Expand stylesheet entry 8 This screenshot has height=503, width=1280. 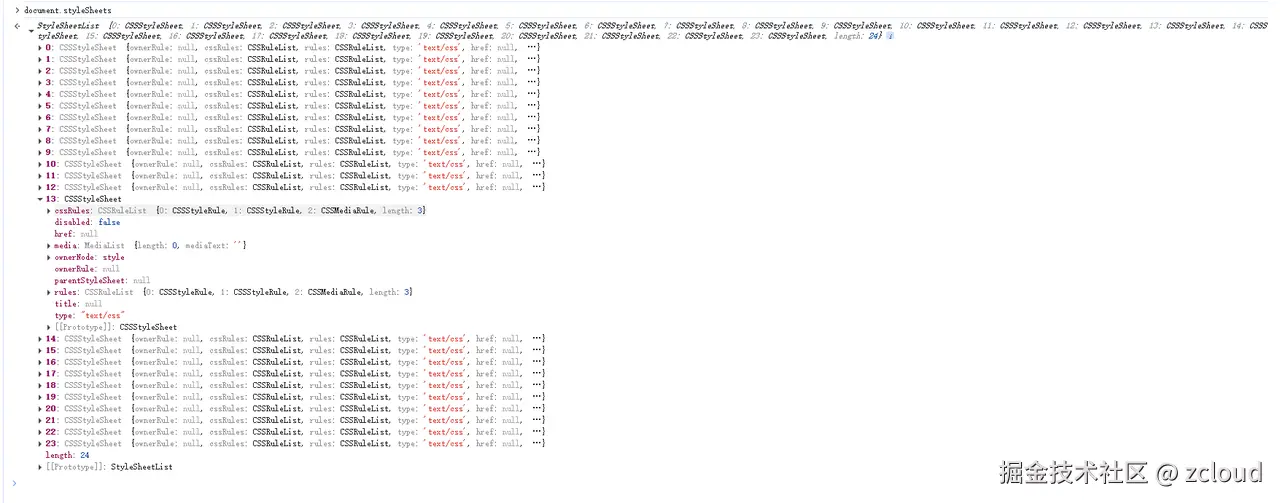pyautogui.click(x=41, y=141)
